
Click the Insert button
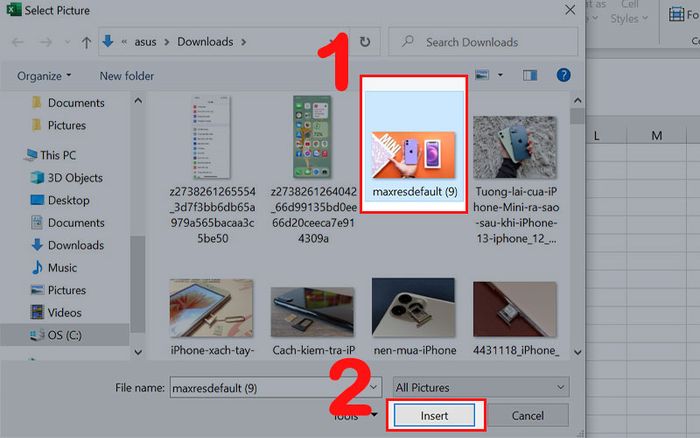click(x=434, y=416)
